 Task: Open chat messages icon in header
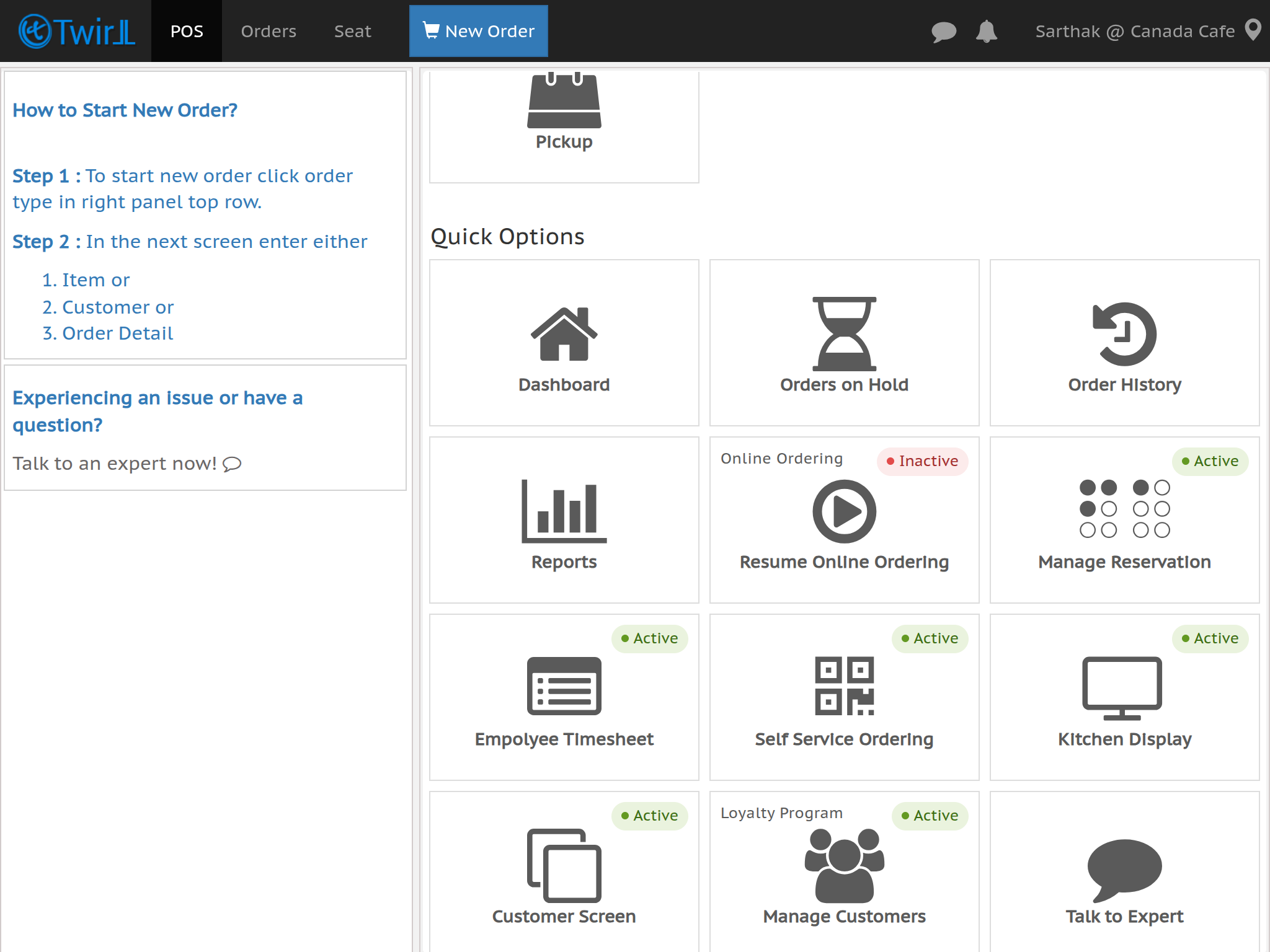click(x=943, y=31)
